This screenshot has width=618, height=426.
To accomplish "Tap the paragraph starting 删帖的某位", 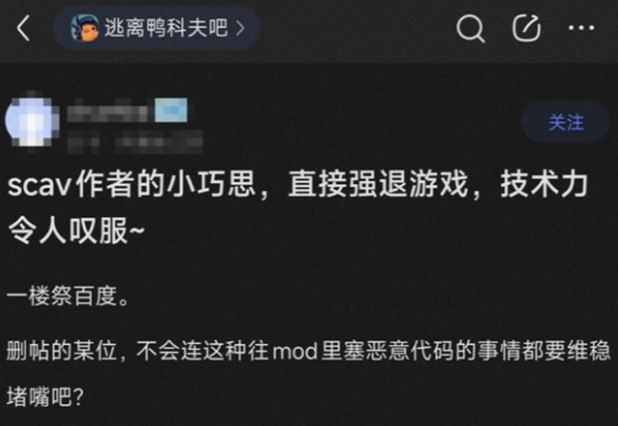I will (308, 373).
